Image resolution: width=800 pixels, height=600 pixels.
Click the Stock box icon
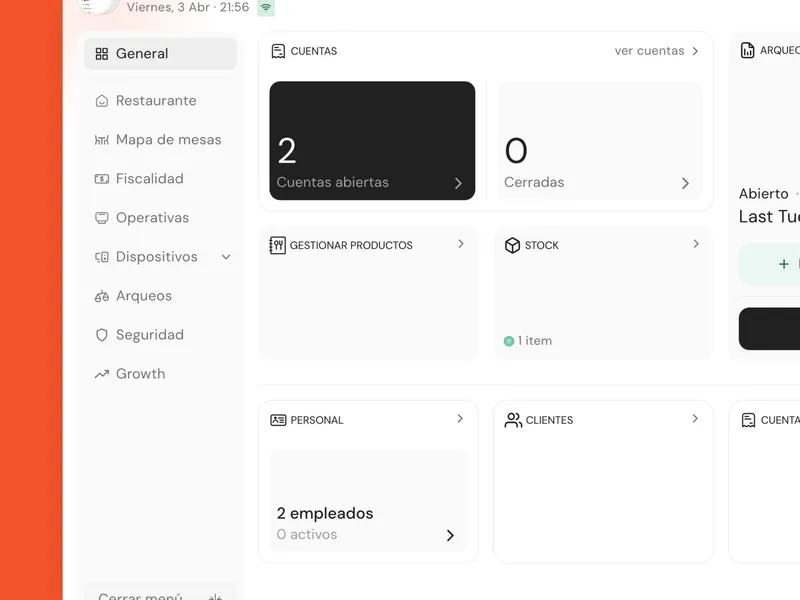pyautogui.click(x=512, y=245)
